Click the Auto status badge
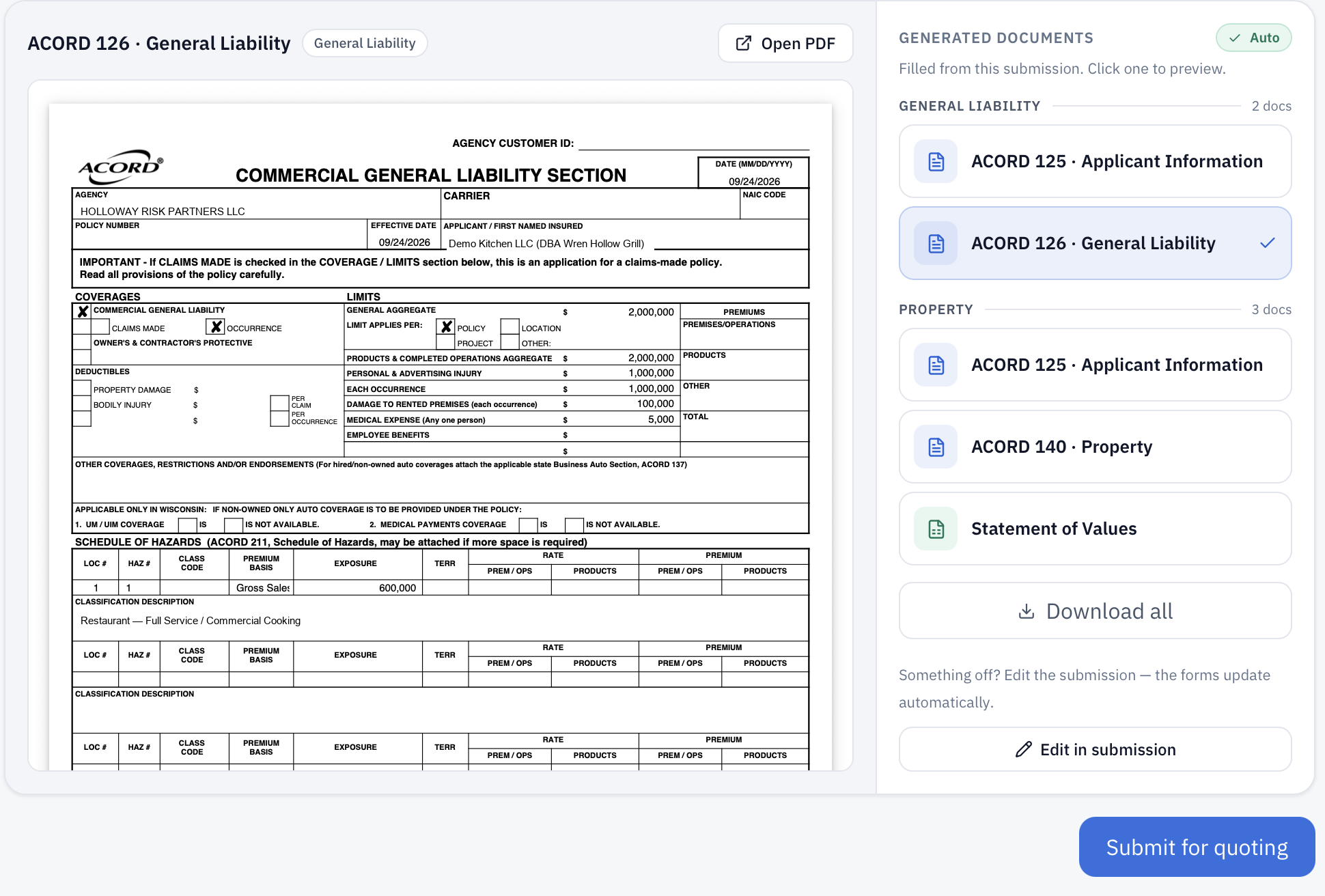The width and height of the screenshot is (1325, 896). pos(1253,38)
